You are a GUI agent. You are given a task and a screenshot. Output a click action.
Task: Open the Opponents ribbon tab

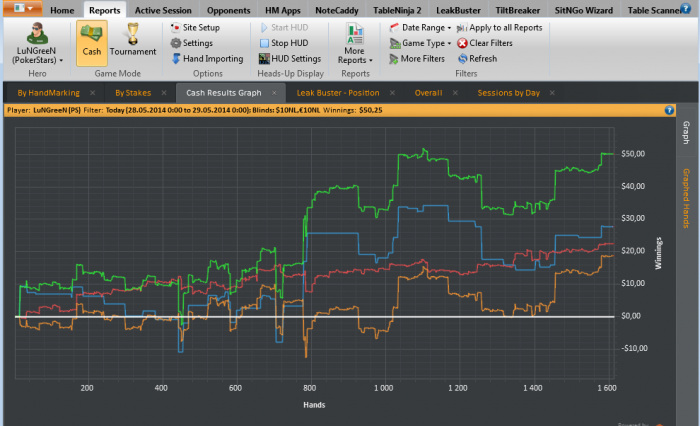[x=228, y=10]
